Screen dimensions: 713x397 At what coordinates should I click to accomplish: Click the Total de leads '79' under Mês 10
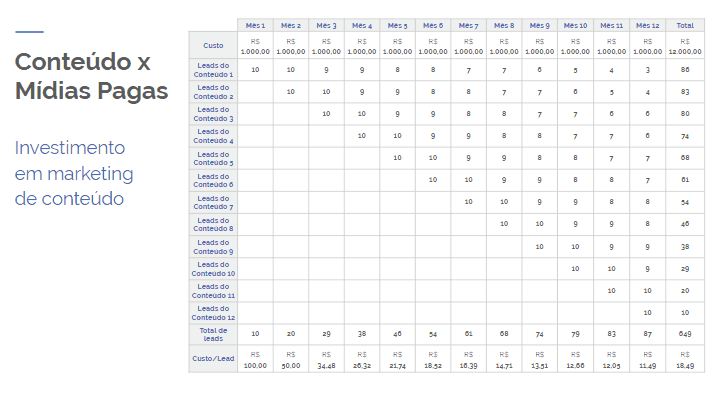[575, 334]
